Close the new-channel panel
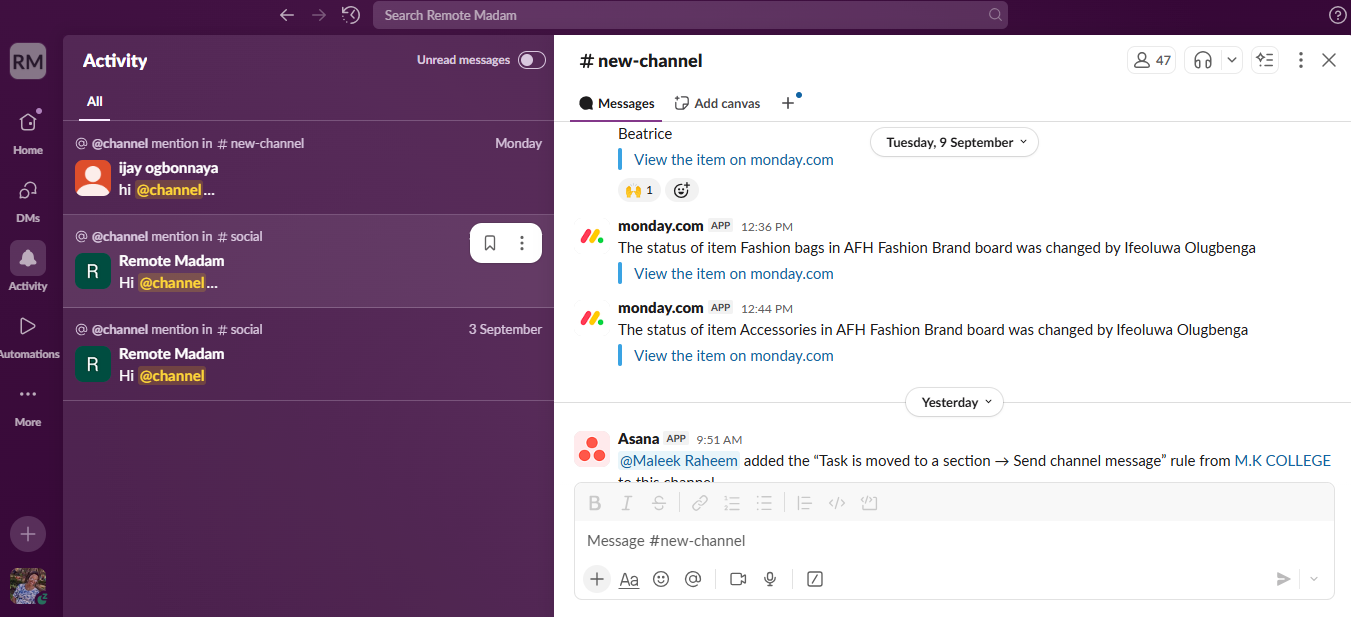 (x=1329, y=60)
